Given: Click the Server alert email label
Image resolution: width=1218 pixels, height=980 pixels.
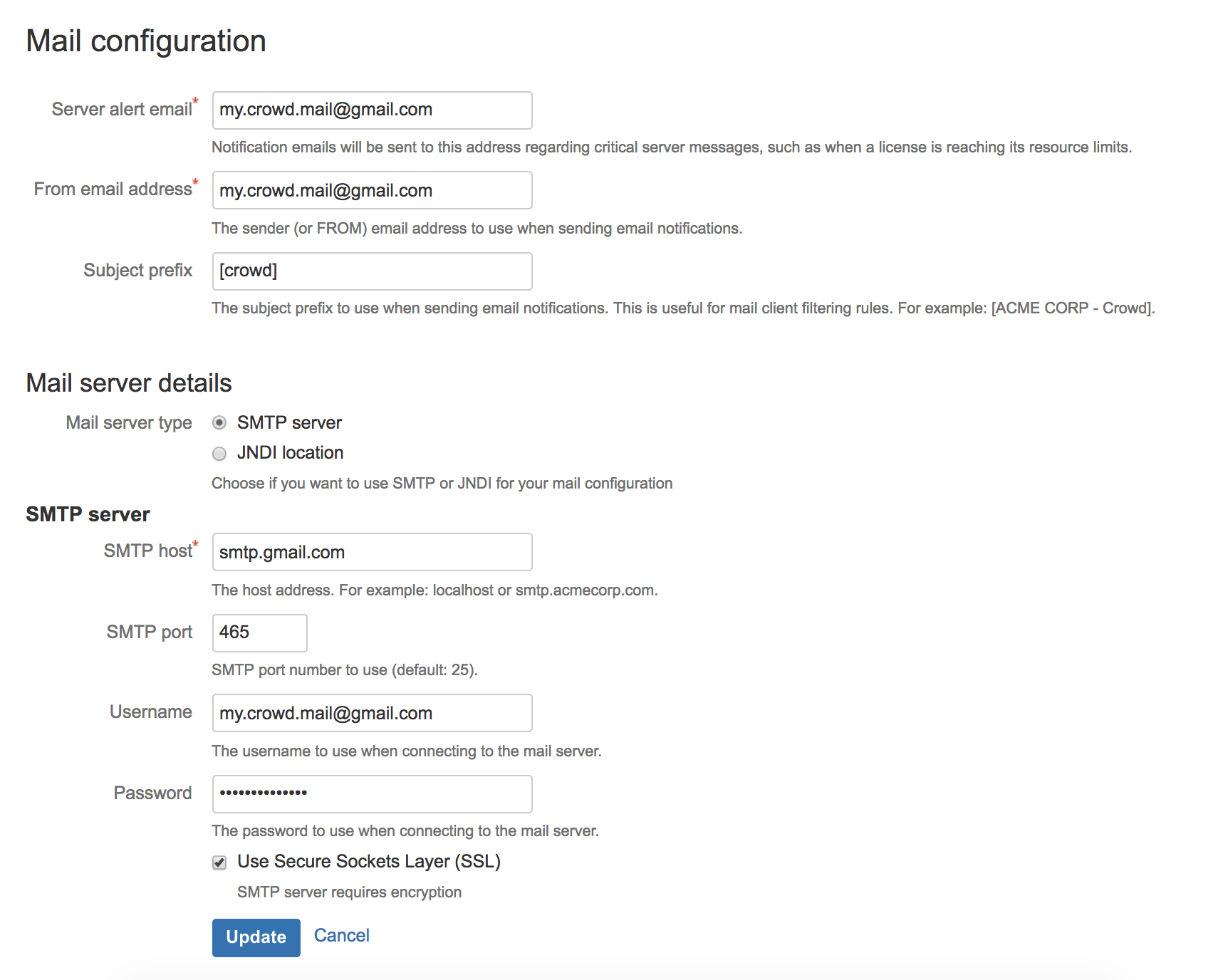Looking at the screenshot, I should tap(122, 109).
